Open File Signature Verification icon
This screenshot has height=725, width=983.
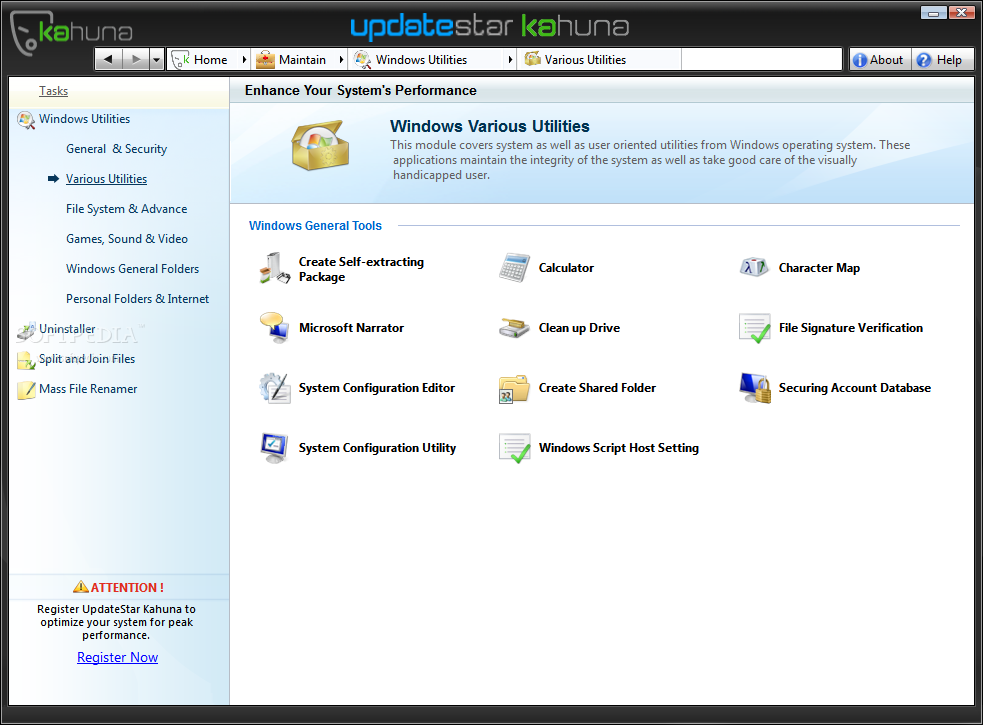[x=754, y=328]
